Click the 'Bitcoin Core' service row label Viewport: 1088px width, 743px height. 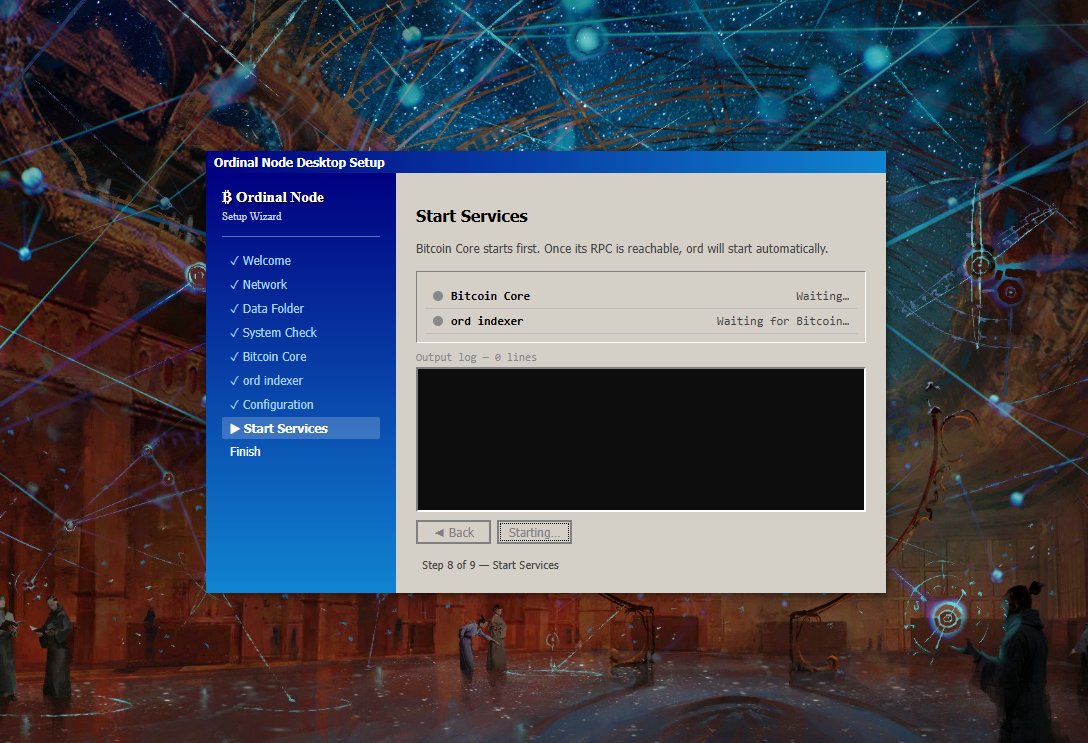490,296
